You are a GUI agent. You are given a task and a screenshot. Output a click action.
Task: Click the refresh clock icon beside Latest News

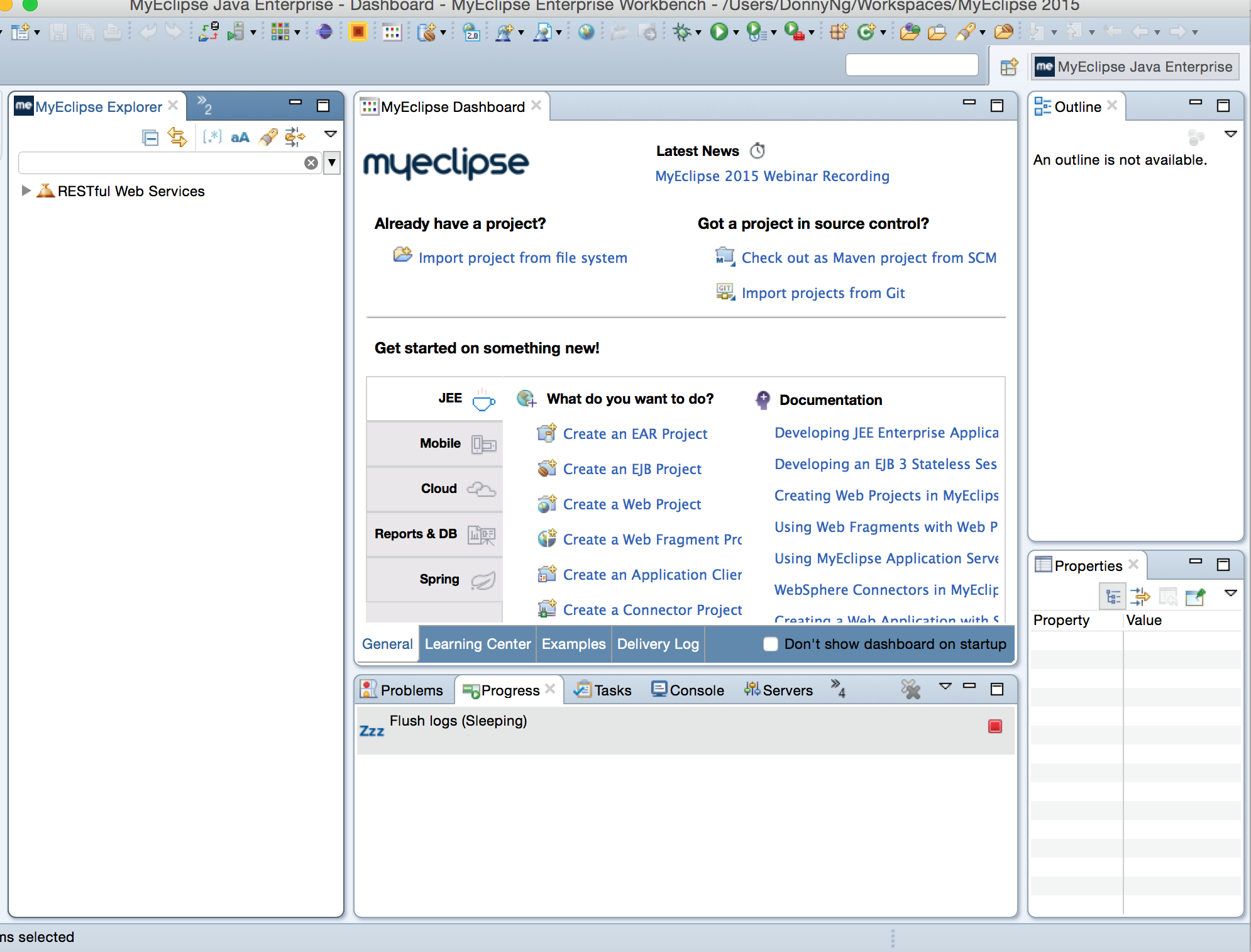coord(758,151)
